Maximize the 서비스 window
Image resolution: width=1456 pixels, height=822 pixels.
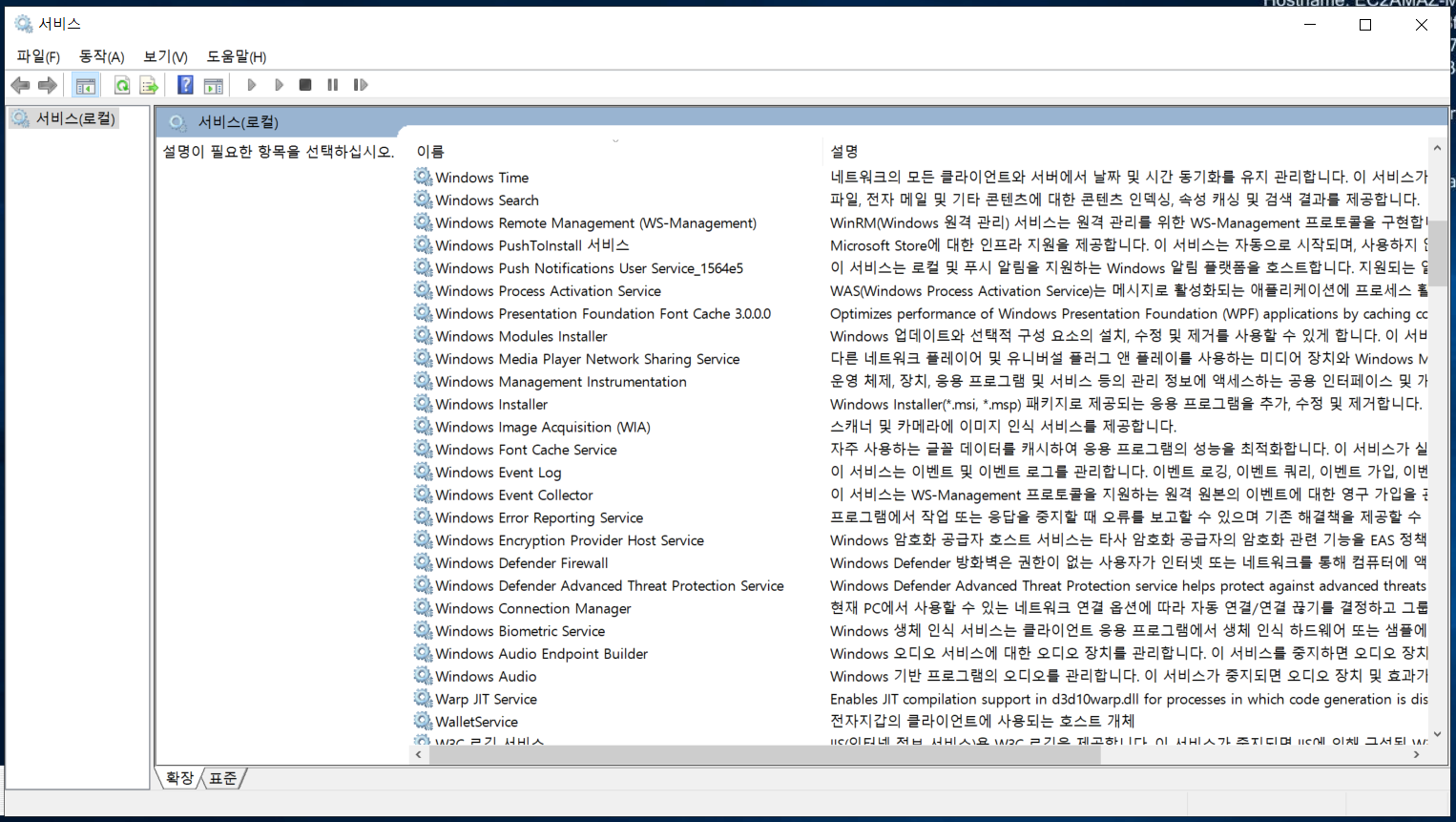coord(1365,25)
